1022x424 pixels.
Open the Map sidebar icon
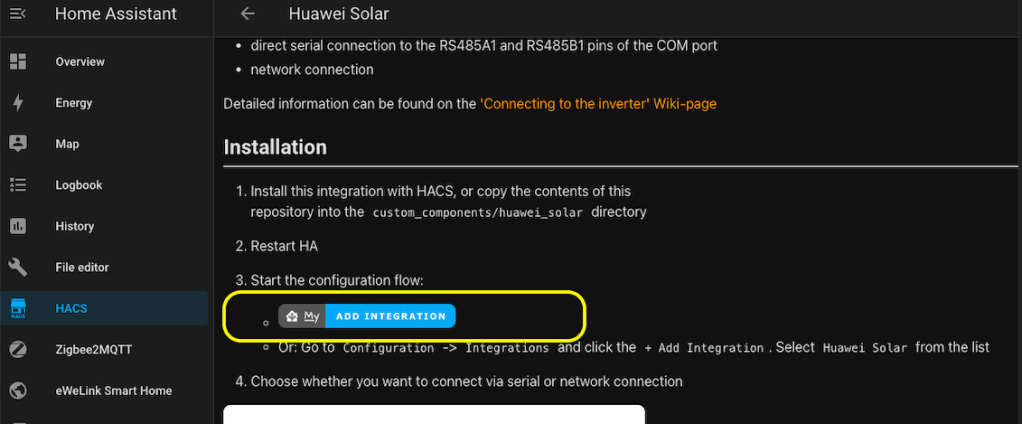(17, 144)
